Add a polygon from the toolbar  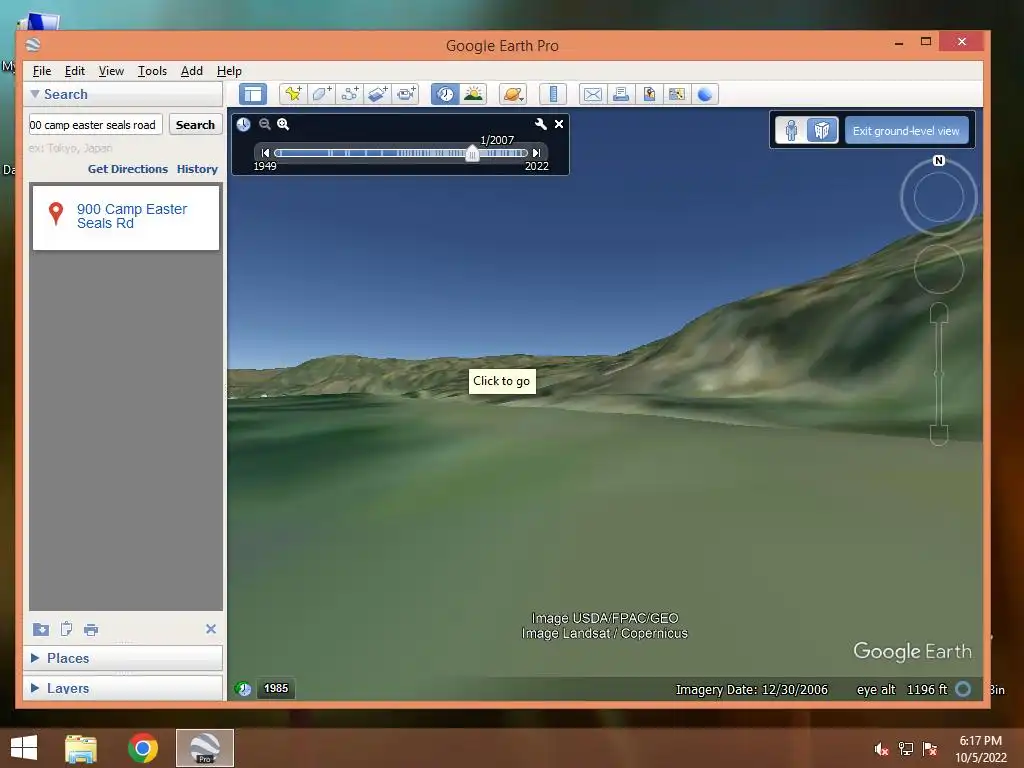click(x=321, y=94)
